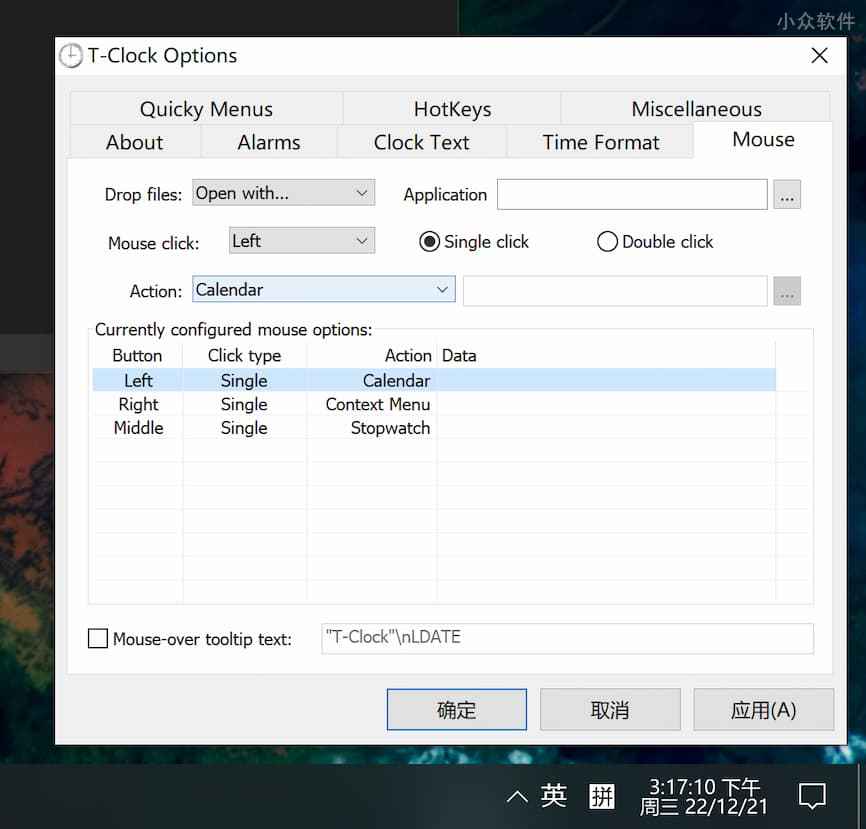Image resolution: width=866 pixels, height=829 pixels.
Task: Expand the Mouse click button dropdown
Action: (x=301, y=241)
